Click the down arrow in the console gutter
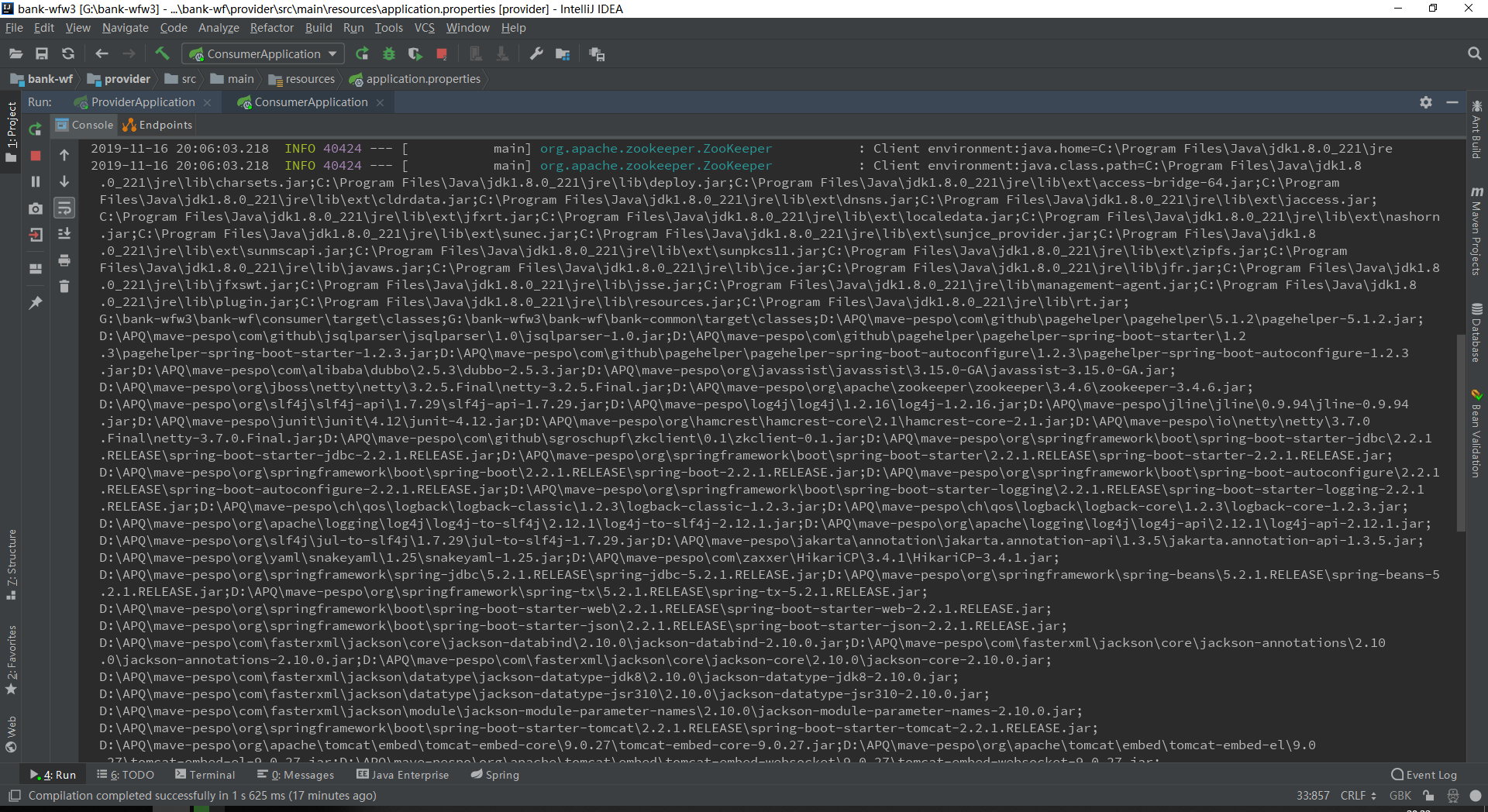1488x812 pixels. 64,181
